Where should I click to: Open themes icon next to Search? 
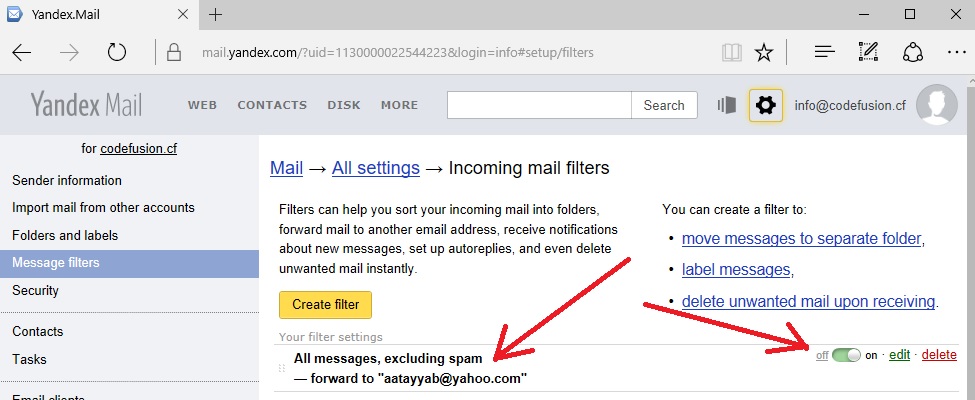pyautogui.click(x=726, y=105)
